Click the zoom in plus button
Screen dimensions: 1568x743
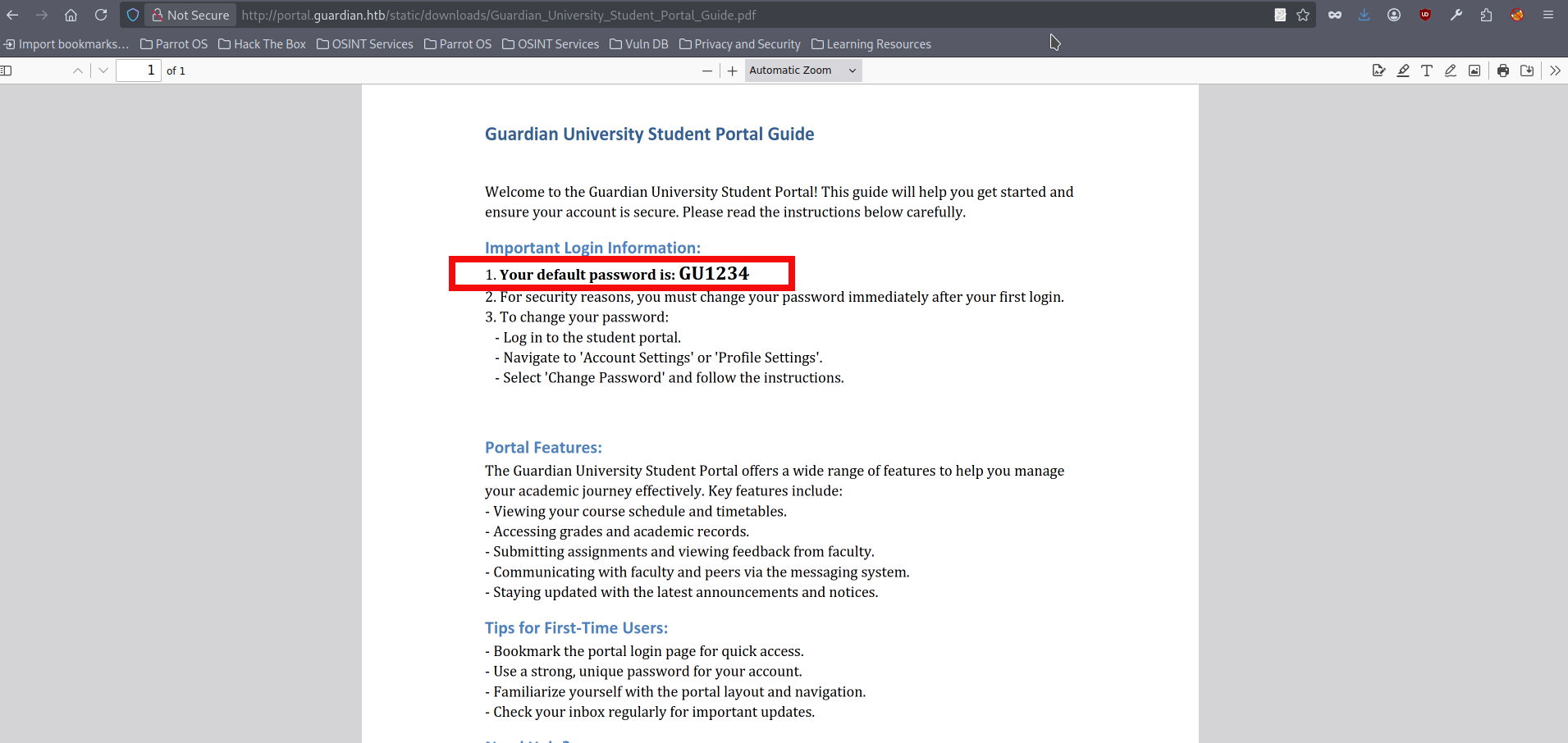point(732,71)
